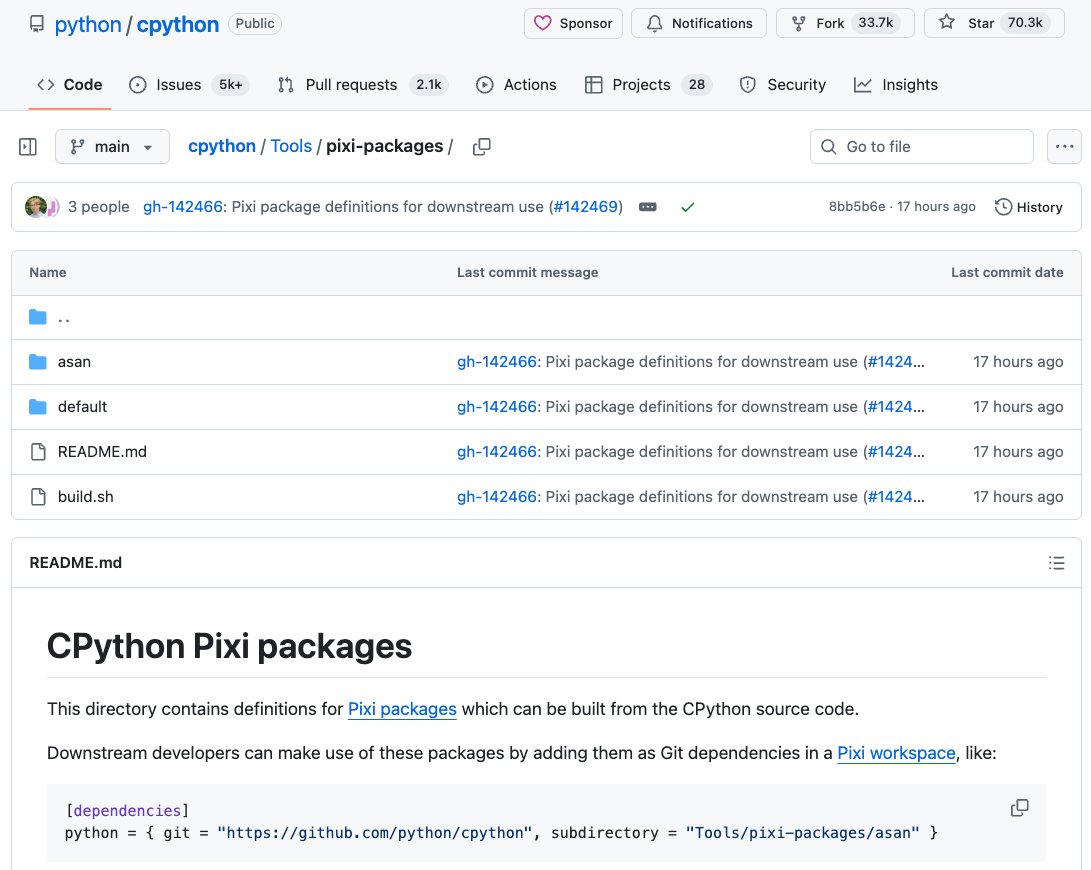
Task: Expand the truncated commit message ellipsis
Action: coord(648,207)
